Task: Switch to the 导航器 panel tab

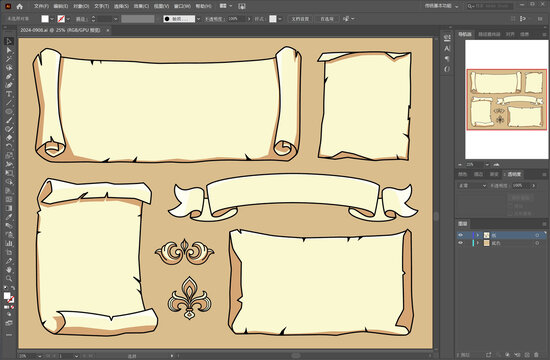Action: [465, 34]
